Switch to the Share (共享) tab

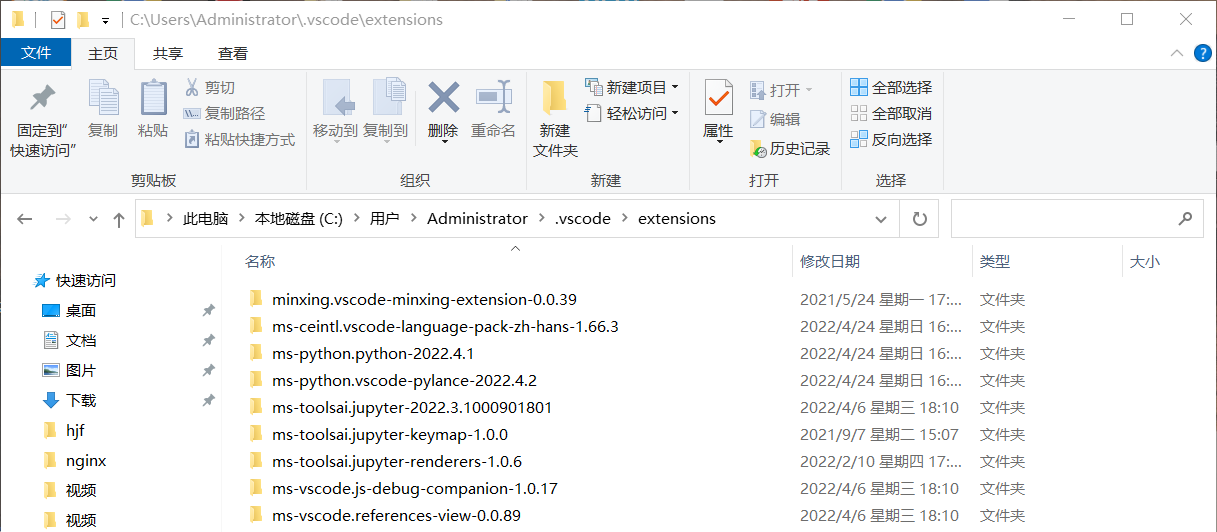pyautogui.click(x=168, y=53)
